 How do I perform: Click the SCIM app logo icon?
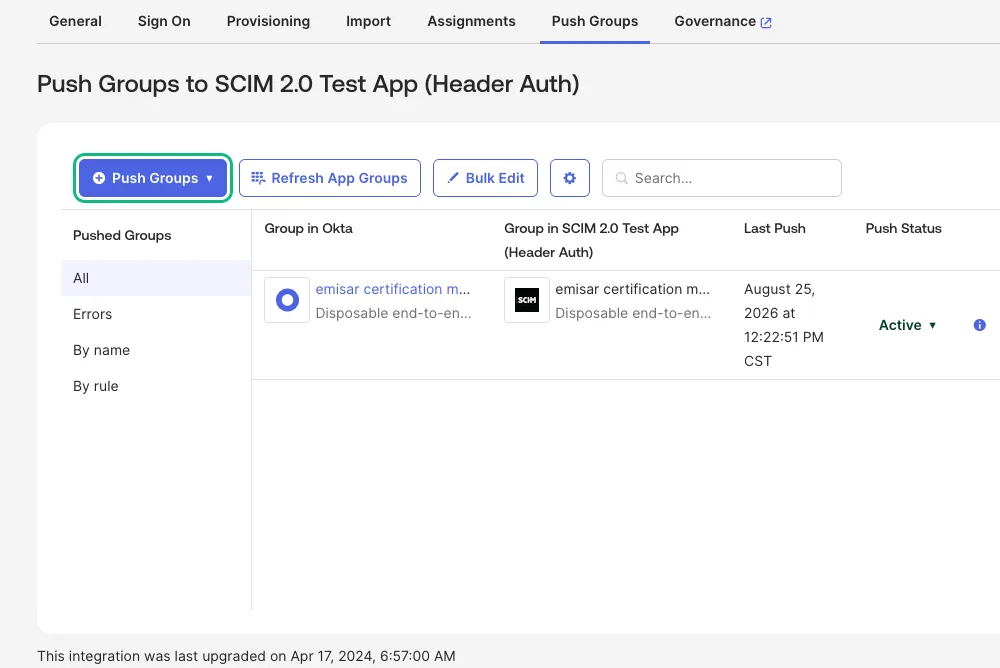pos(527,300)
